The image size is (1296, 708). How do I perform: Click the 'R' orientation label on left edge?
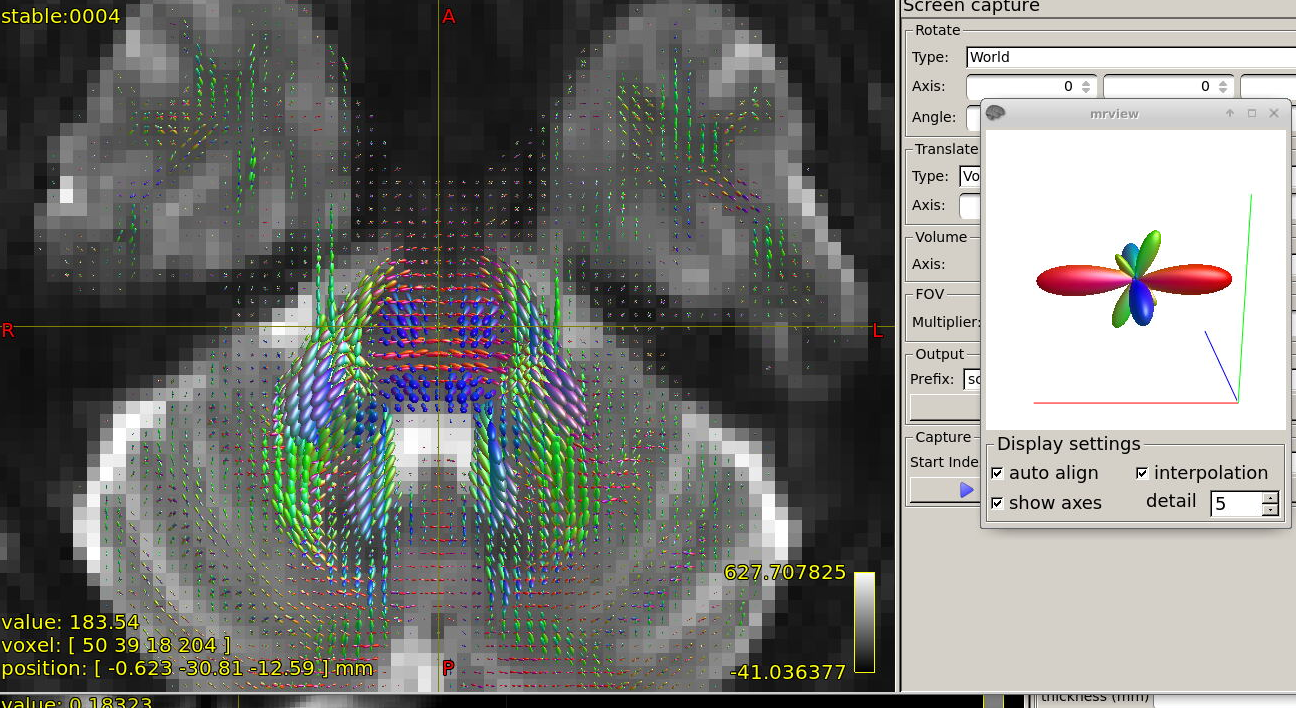coord(8,331)
